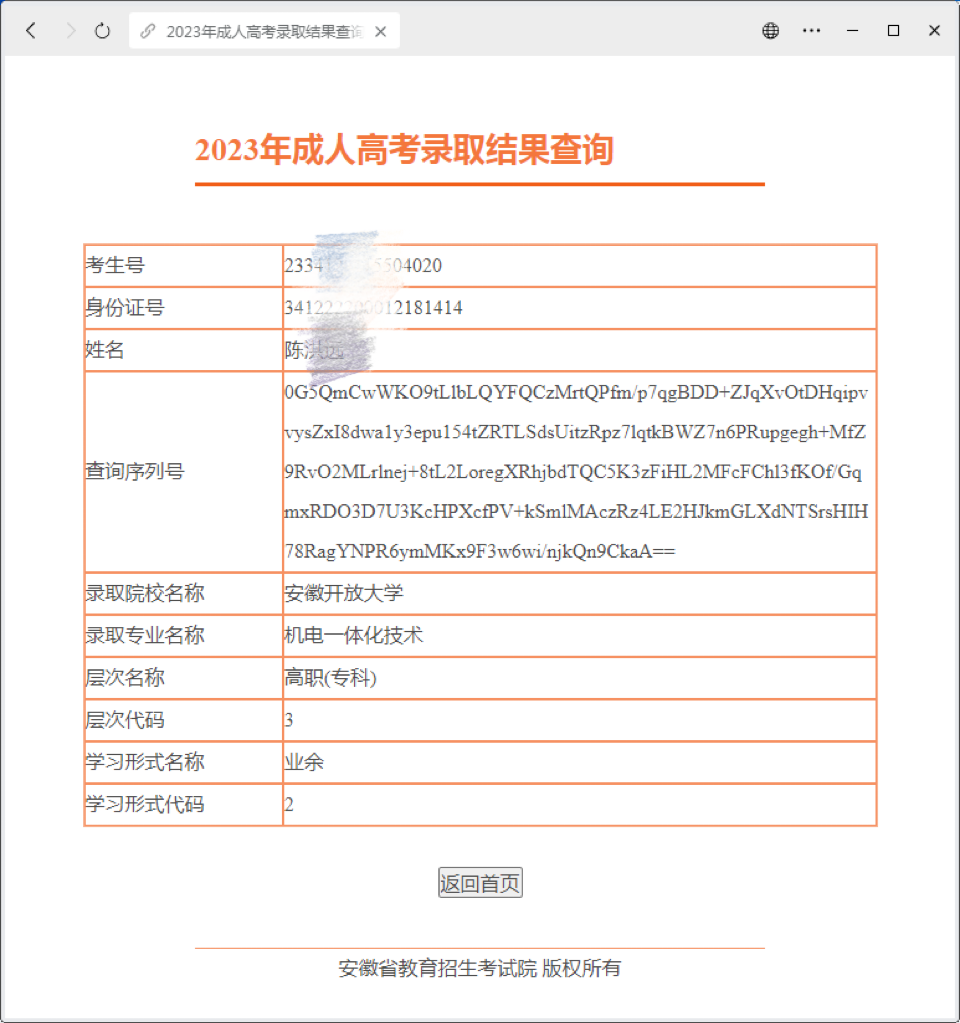The image size is (960, 1023).
Task: Minimize the browser window
Action: [x=852, y=31]
